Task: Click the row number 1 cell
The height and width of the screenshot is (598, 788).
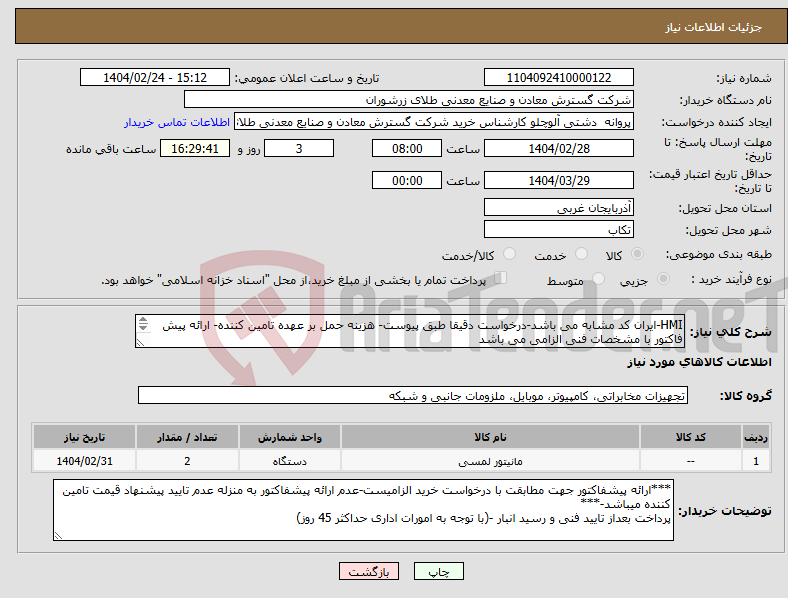Action: (x=756, y=461)
